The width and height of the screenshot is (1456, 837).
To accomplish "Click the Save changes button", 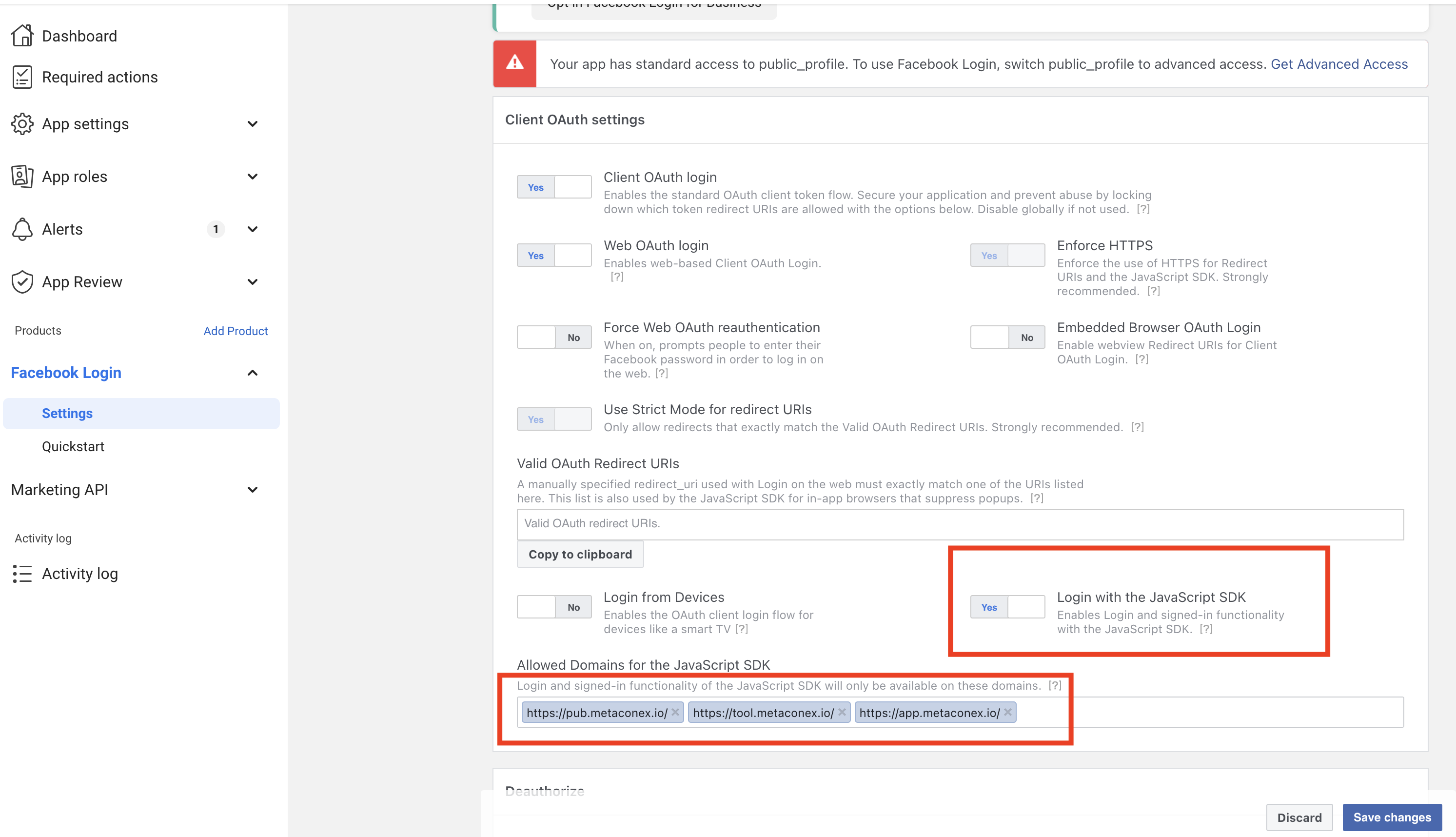I will point(1392,817).
